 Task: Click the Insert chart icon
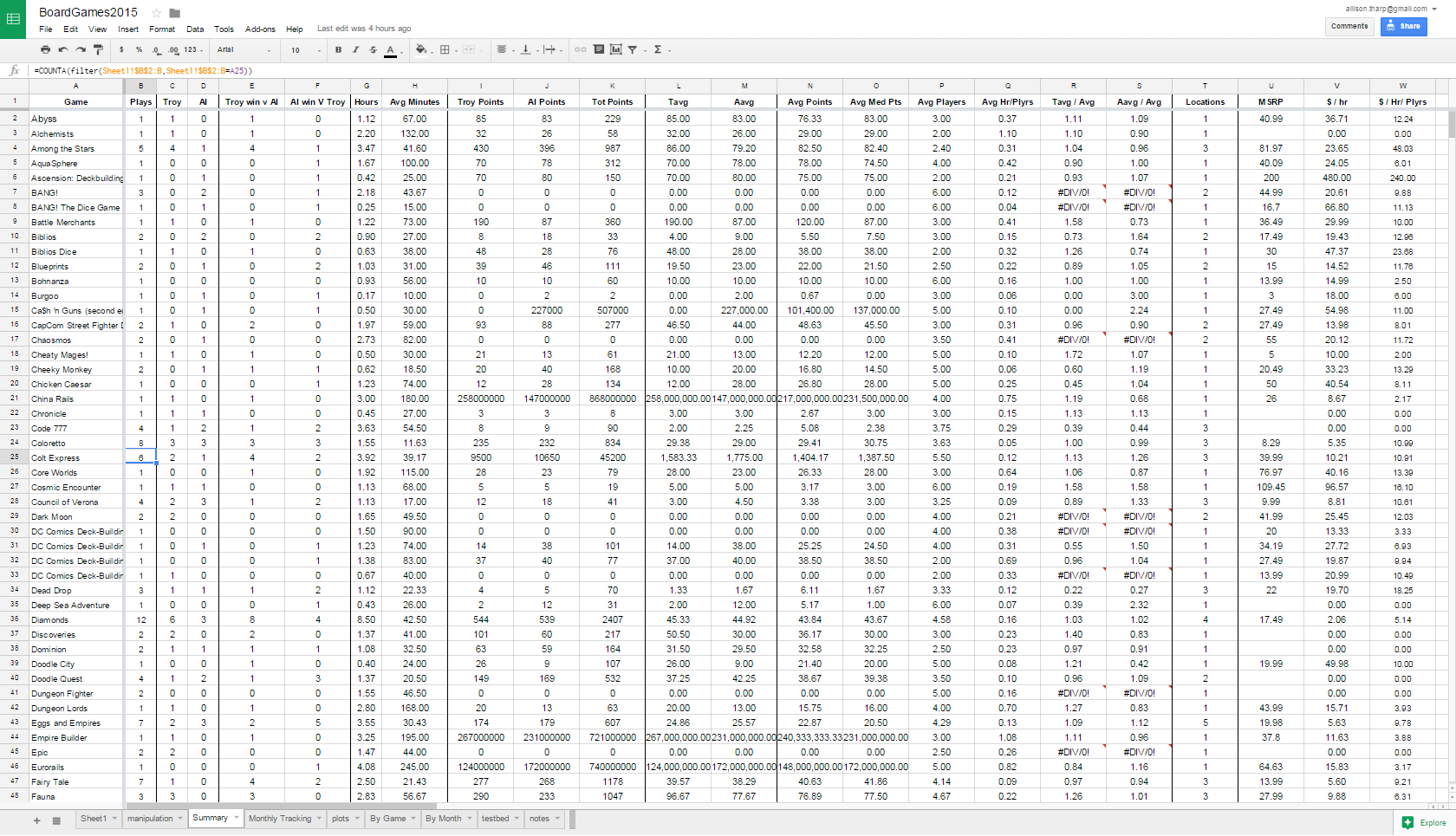pos(615,49)
